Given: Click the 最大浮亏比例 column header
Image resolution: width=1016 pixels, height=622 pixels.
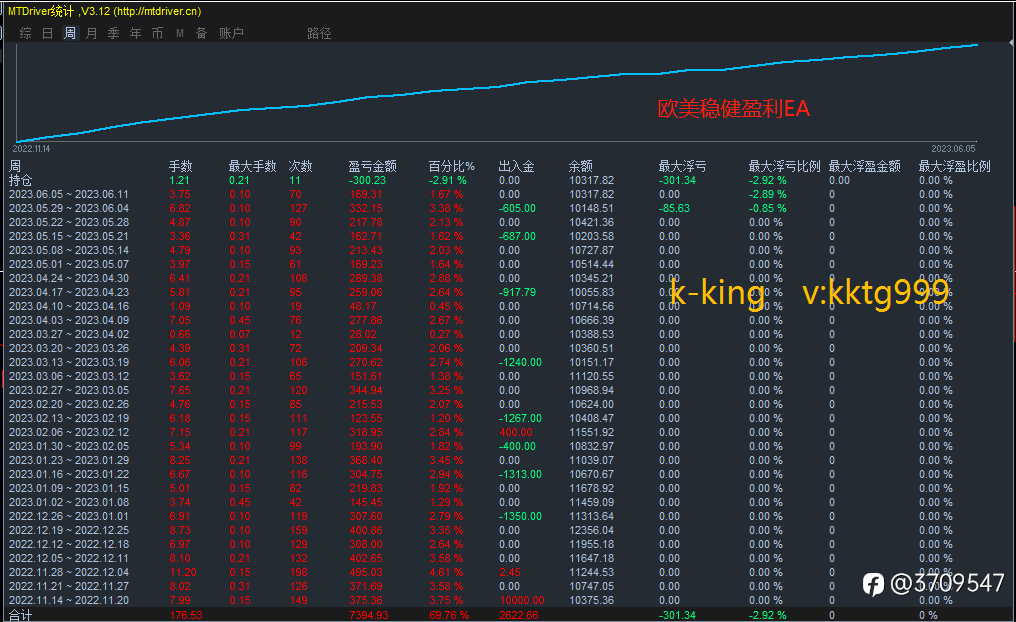Looking at the screenshot, I should [785, 167].
